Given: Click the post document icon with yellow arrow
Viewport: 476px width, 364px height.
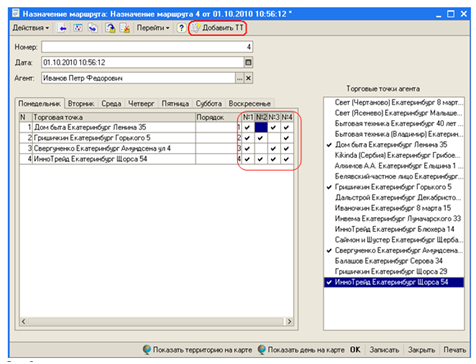Looking at the screenshot, I should coord(110,28).
